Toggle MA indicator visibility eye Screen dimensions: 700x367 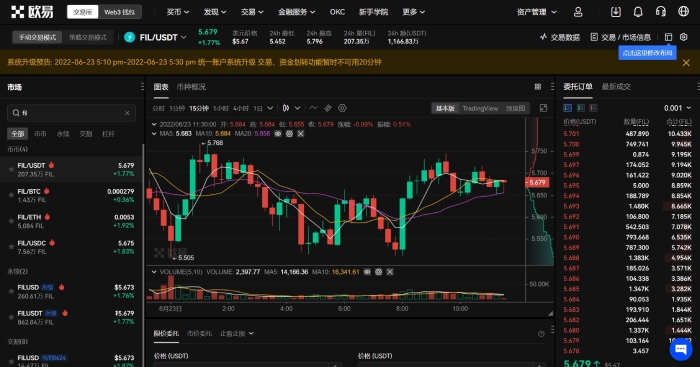[x=278, y=133]
